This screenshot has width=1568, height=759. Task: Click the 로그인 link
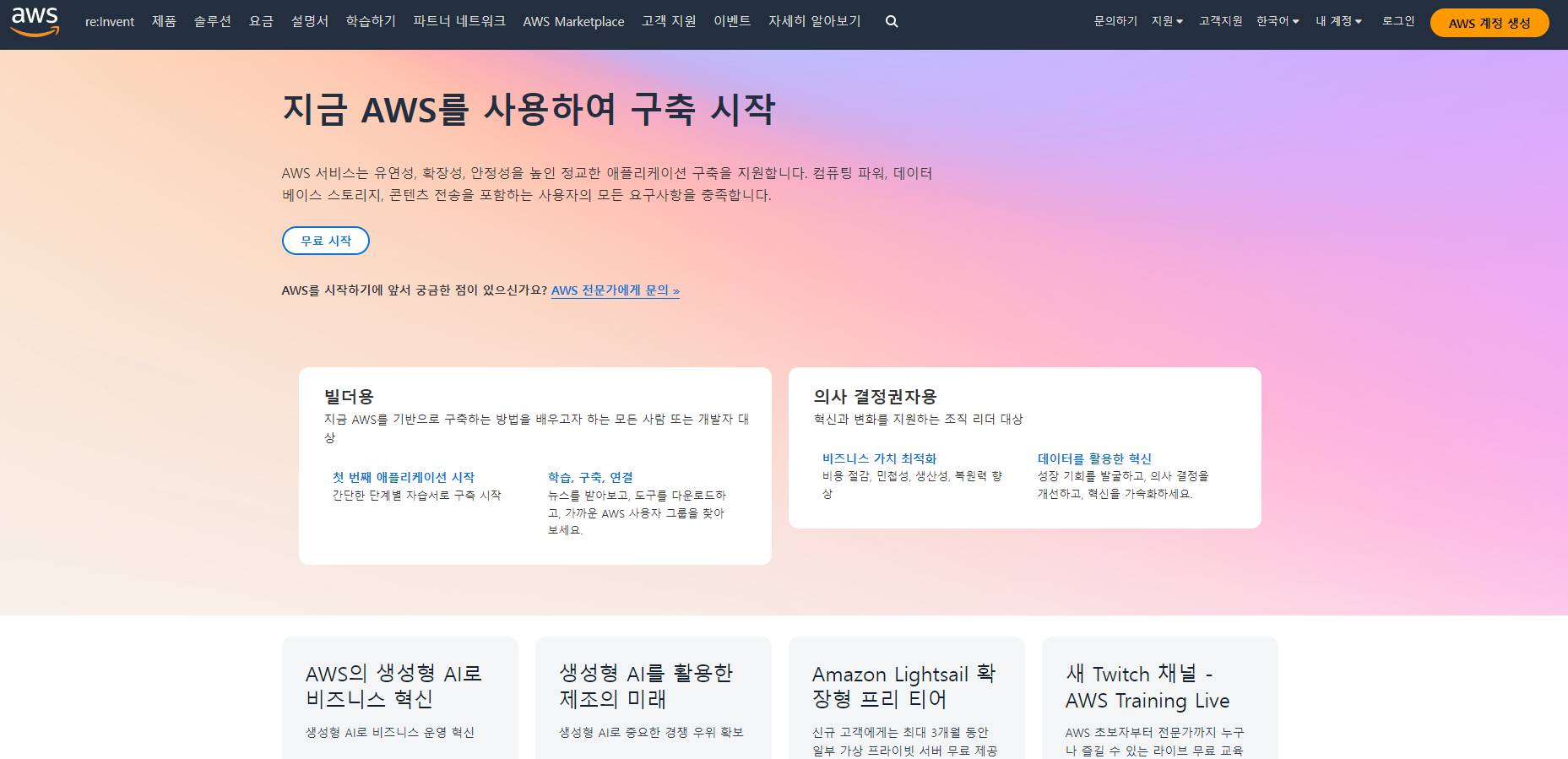point(1397,21)
